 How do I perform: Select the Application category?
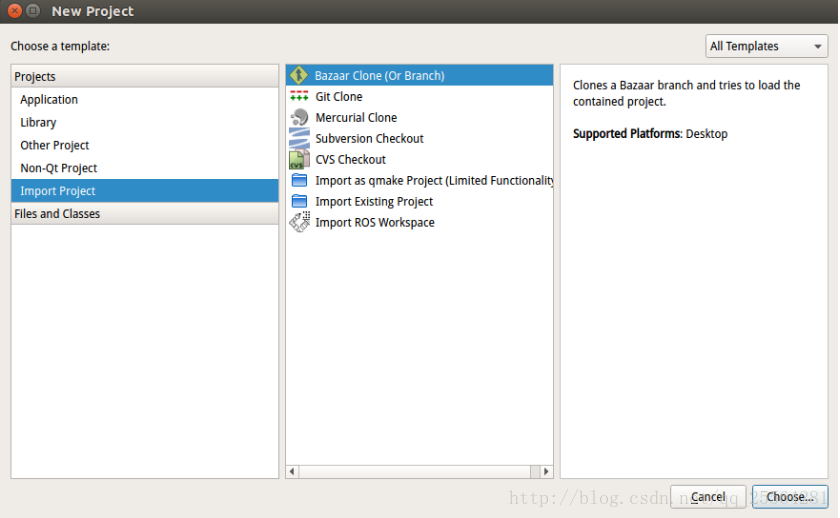(x=145, y=100)
